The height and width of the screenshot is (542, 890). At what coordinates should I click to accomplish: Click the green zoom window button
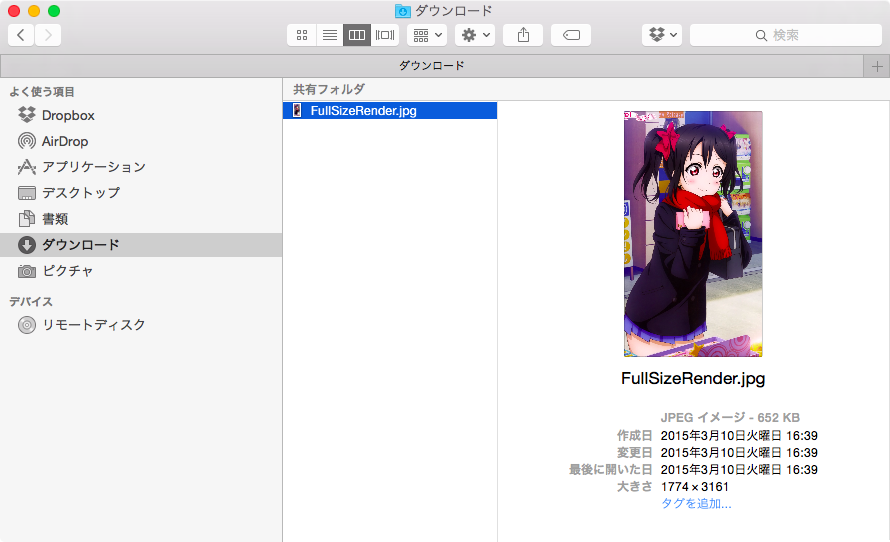(54, 11)
